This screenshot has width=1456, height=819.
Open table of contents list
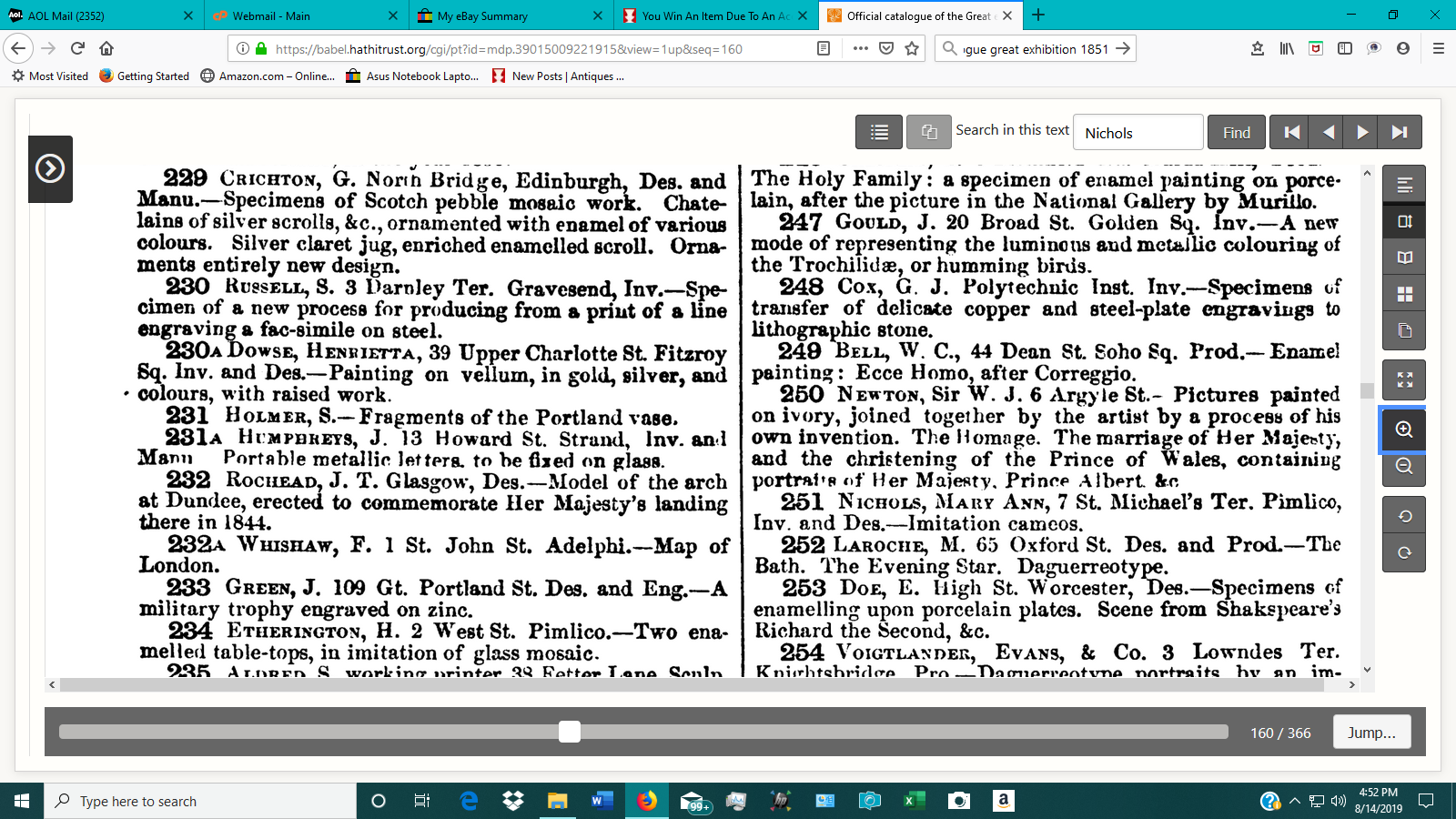[878, 133]
